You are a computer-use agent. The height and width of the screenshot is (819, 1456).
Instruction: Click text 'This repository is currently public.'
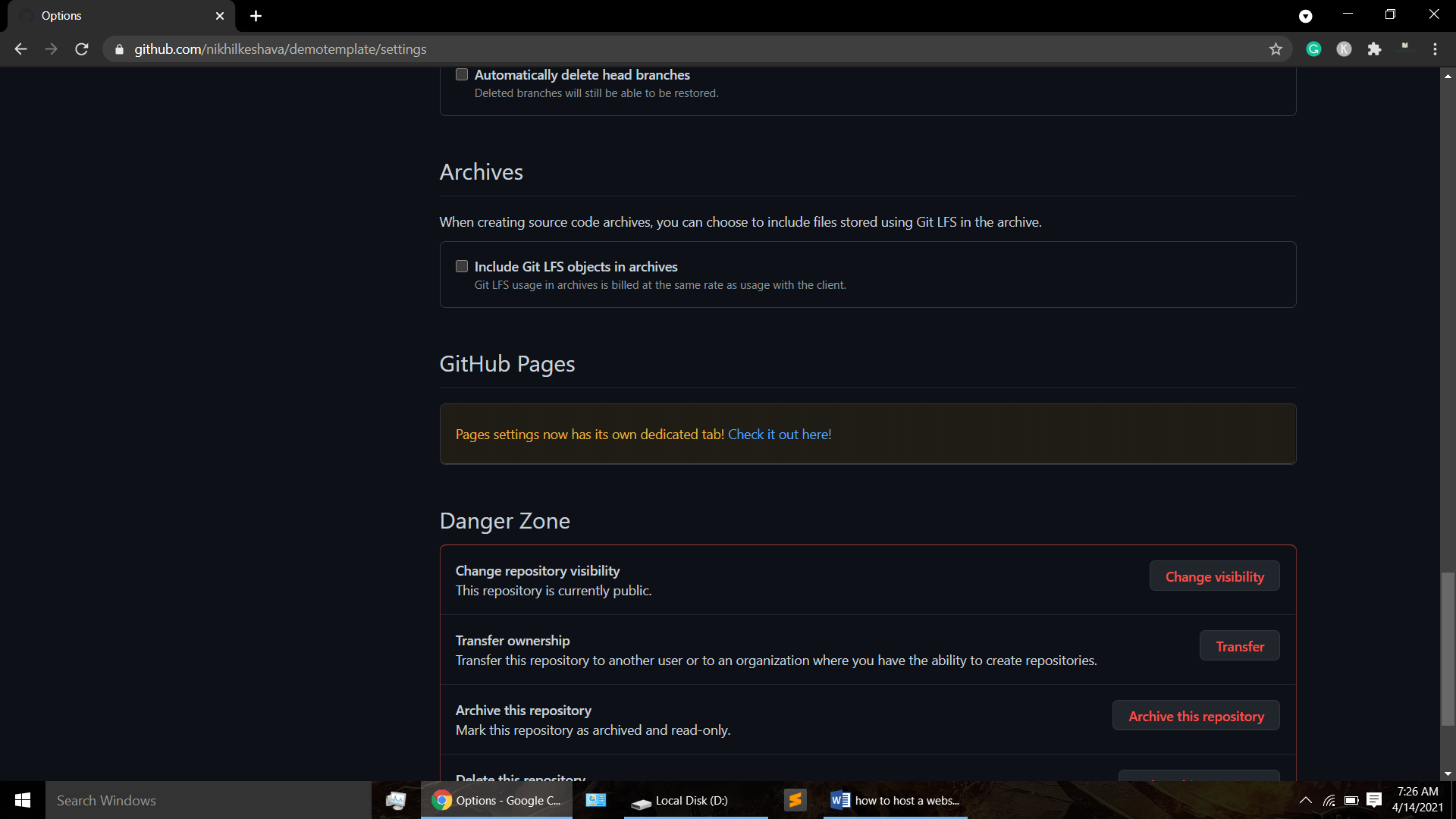(x=554, y=591)
